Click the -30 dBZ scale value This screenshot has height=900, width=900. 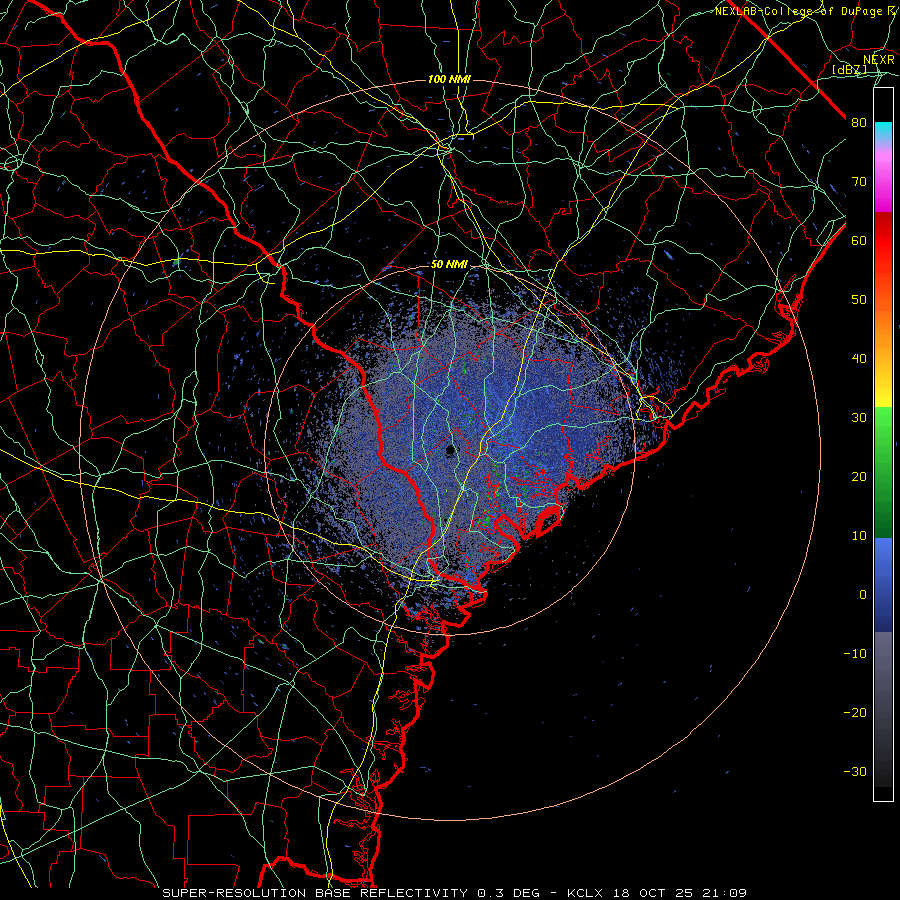[x=855, y=772]
